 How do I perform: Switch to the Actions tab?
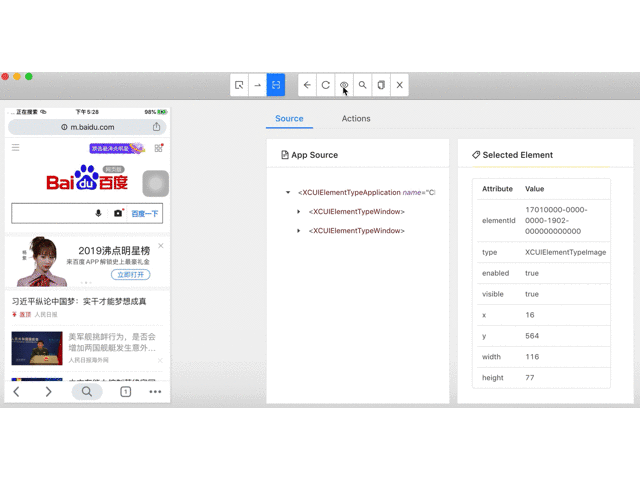coord(356,118)
